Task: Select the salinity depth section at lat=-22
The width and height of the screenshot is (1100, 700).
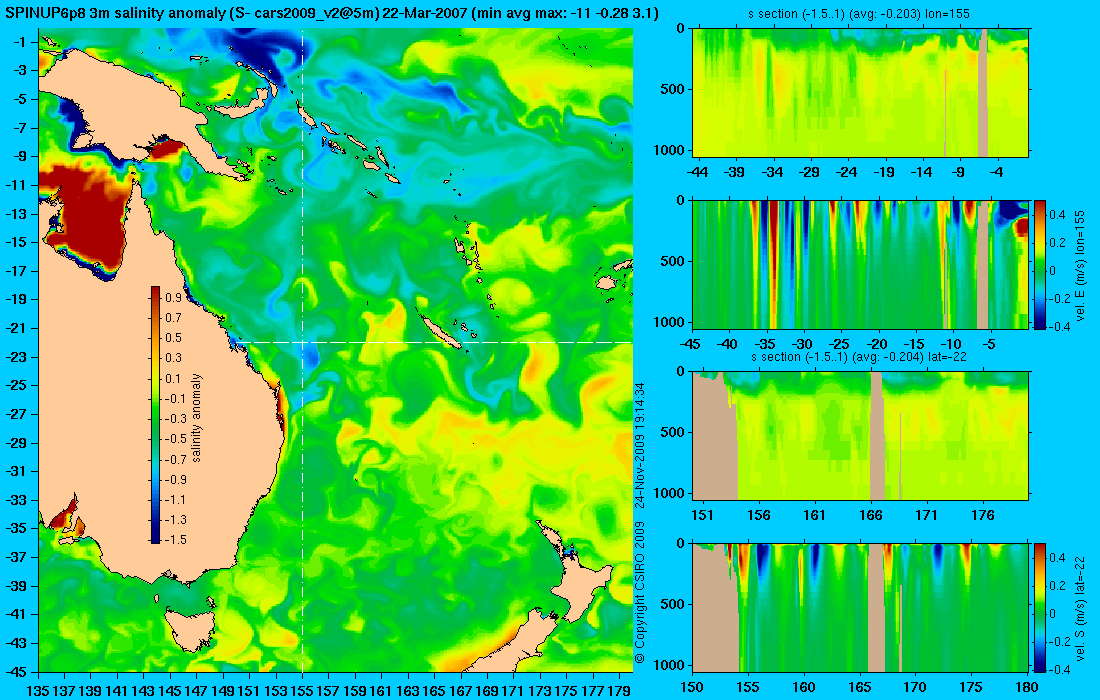Action: [861, 436]
